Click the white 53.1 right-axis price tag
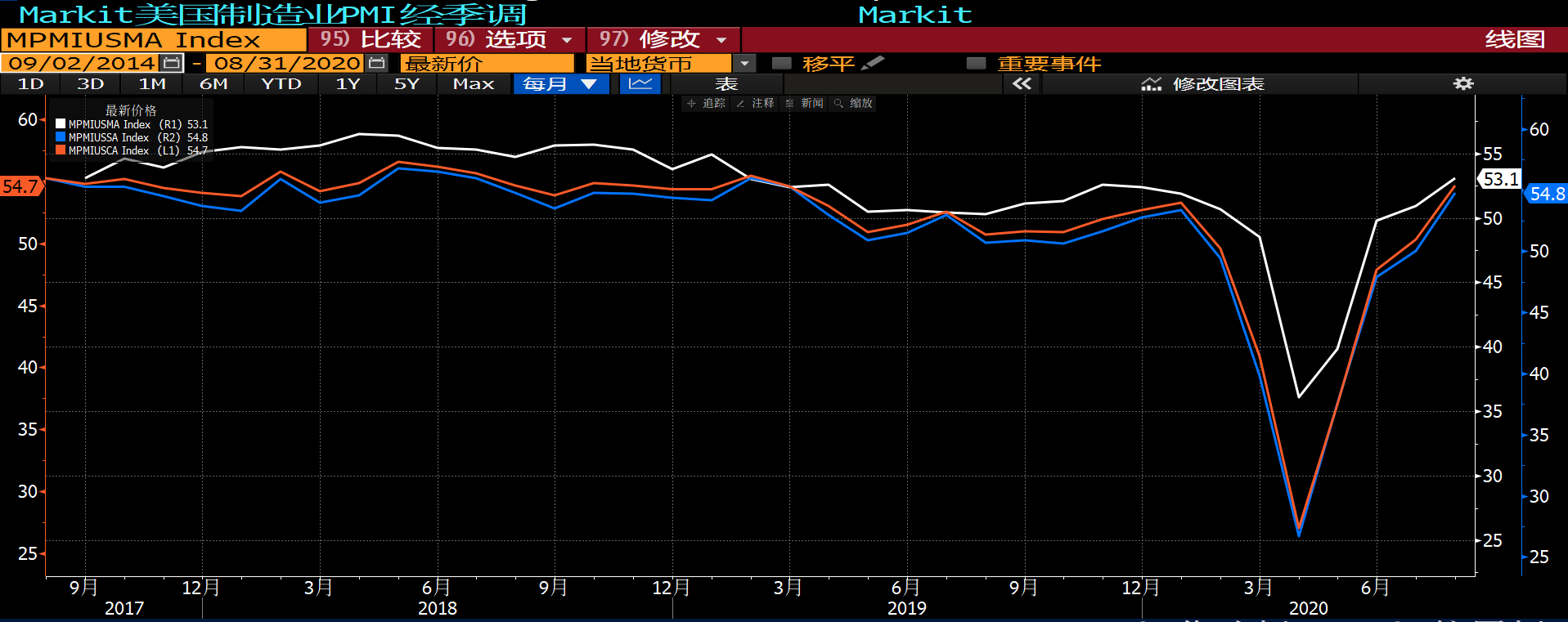The height and width of the screenshot is (622, 1568). pos(1500,179)
